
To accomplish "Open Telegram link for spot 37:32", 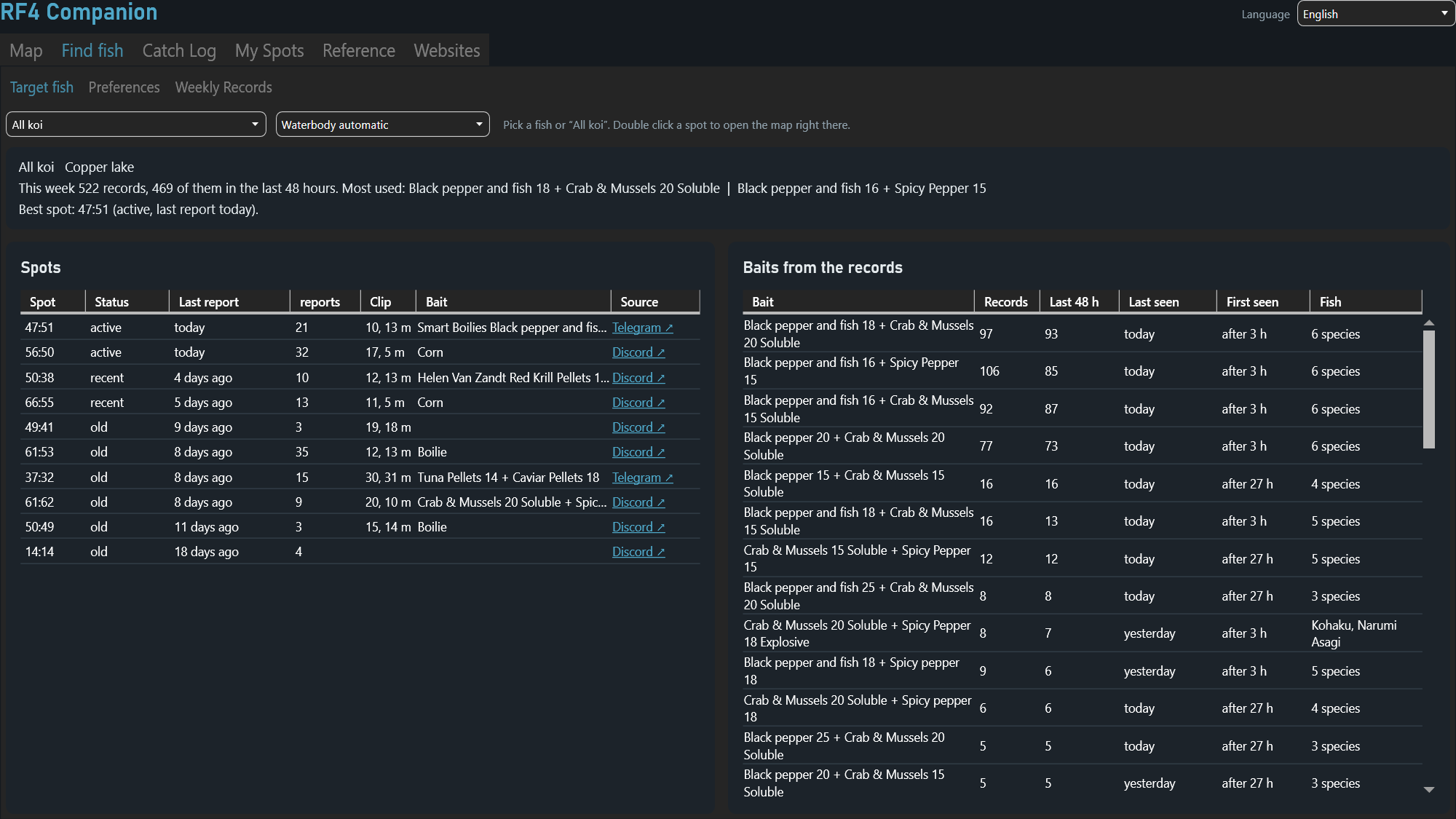I will point(642,478).
